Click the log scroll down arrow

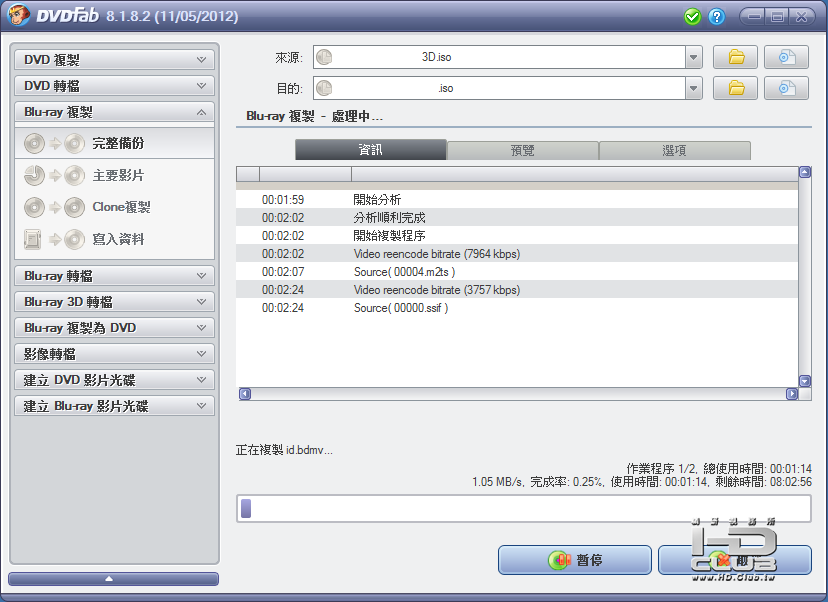(x=805, y=381)
